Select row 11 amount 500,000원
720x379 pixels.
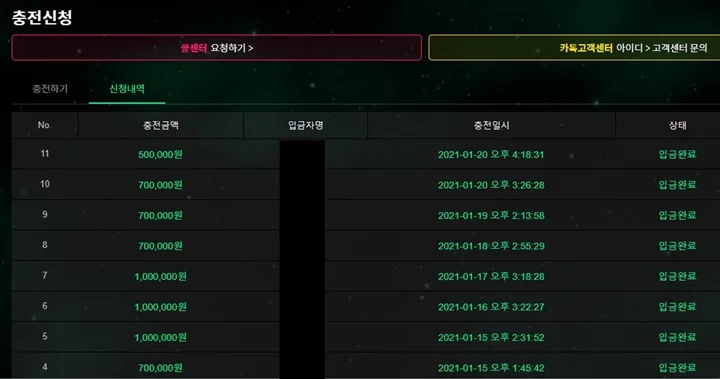click(160, 154)
